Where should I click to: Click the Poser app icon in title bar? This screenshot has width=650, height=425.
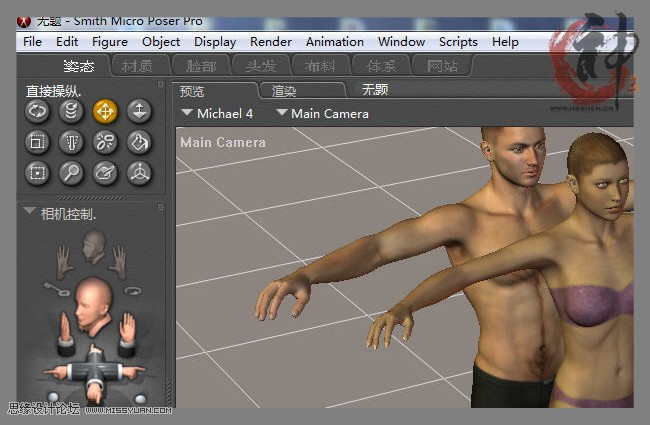coord(24,22)
